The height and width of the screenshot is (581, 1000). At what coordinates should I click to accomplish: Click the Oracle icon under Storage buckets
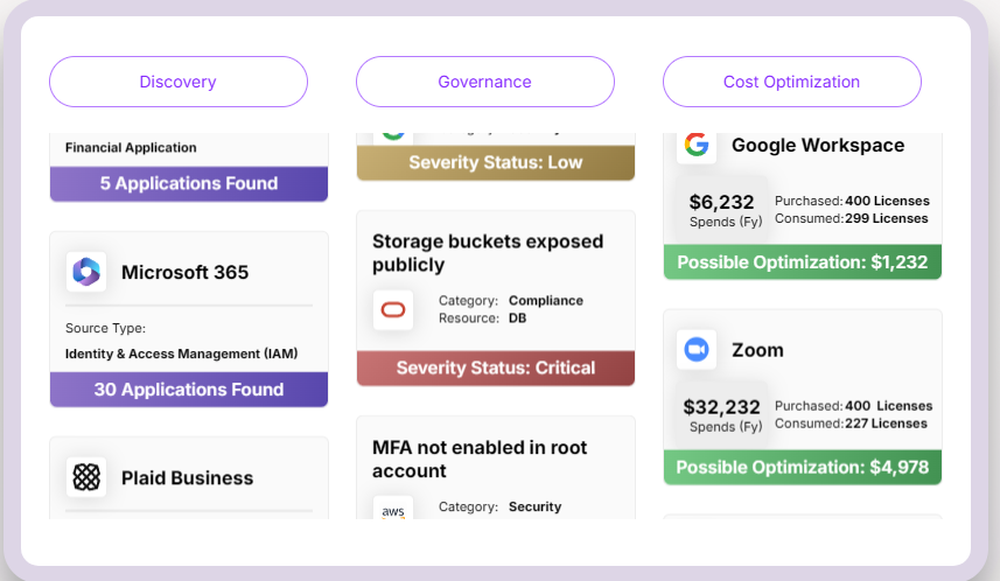[393, 310]
